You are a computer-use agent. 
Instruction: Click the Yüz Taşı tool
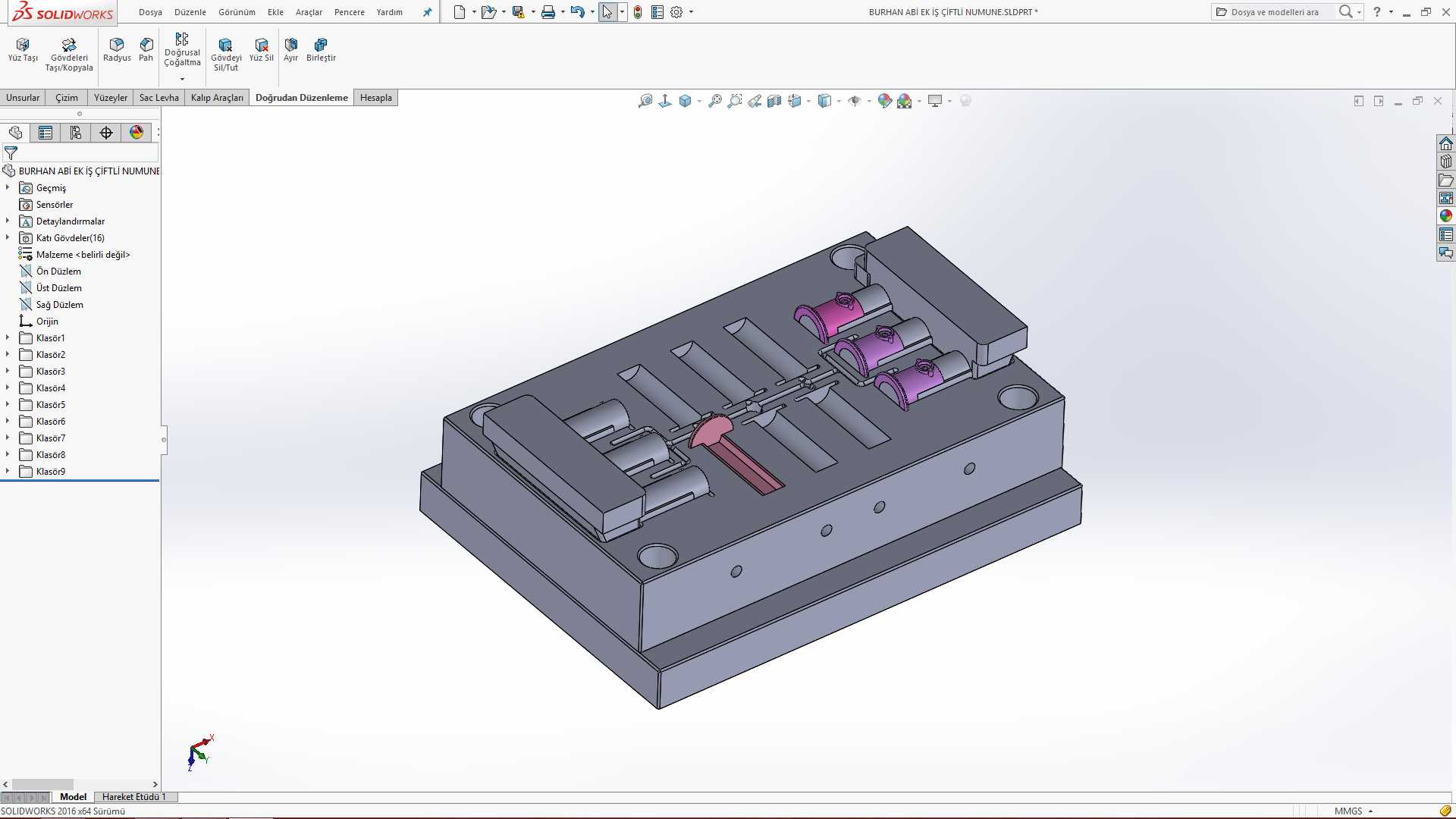(x=23, y=50)
